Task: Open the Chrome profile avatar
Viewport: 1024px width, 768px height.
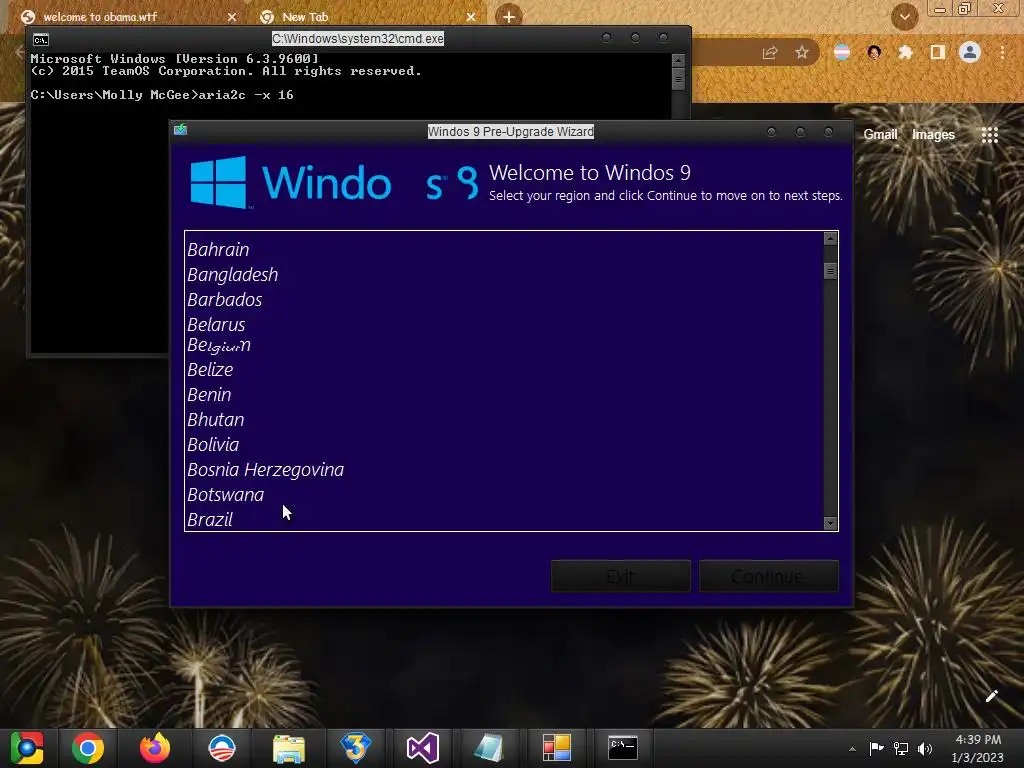Action: coord(970,52)
